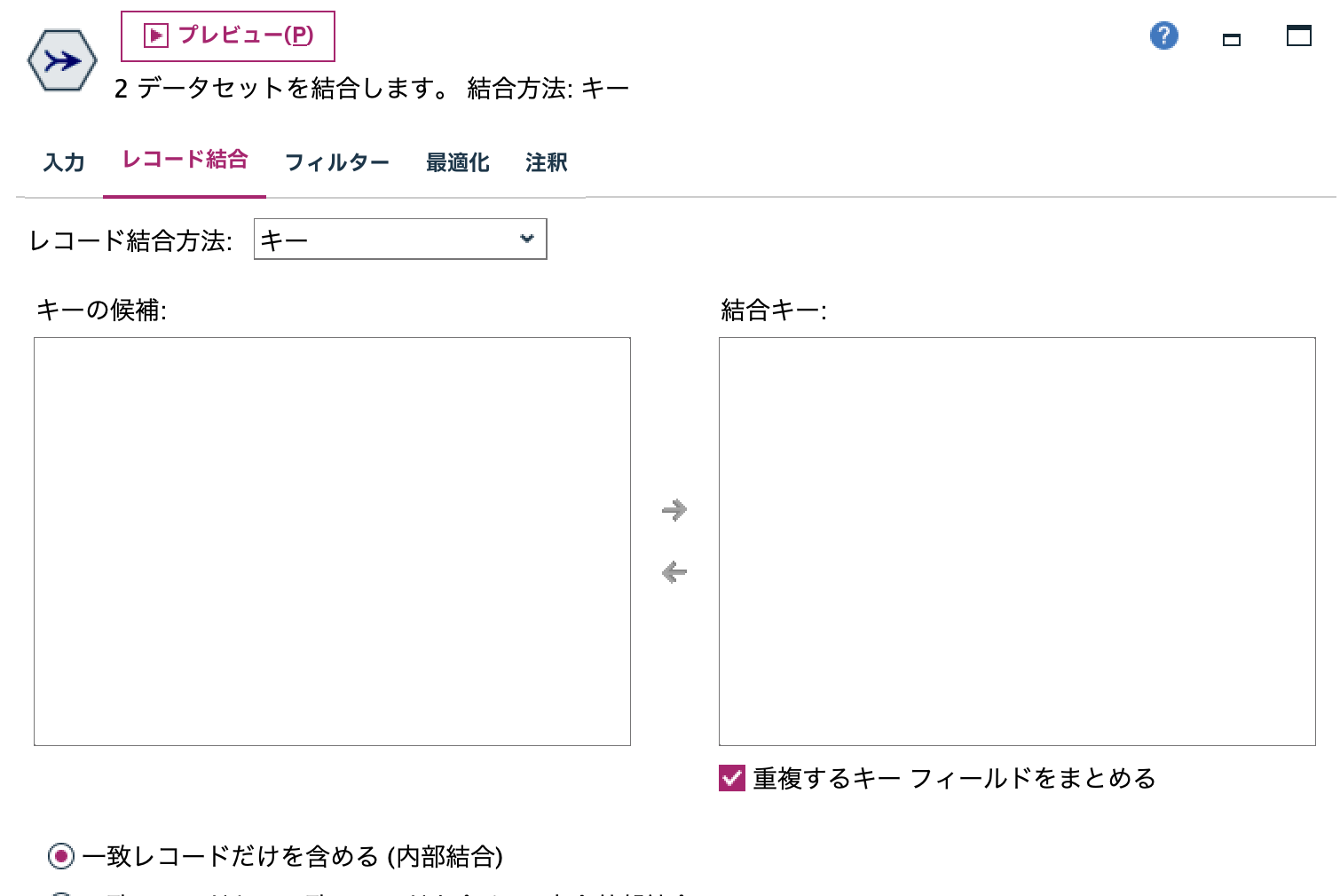Image resolution: width=1340 pixels, height=896 pixels.
Task: Switch to the フィルター tab
Action: [336, 163]
